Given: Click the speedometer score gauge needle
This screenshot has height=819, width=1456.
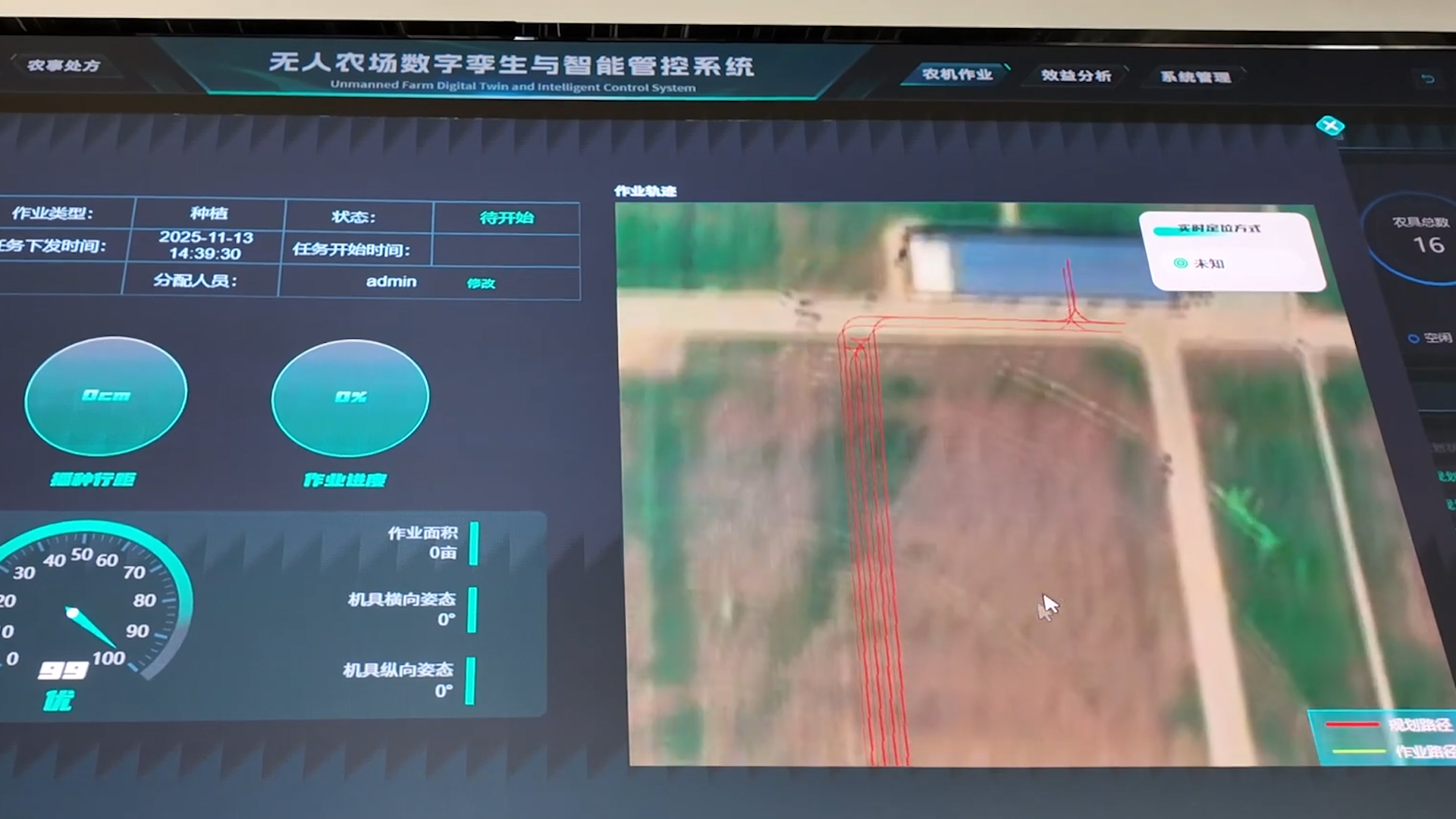Looking at the screenshot, I should point(89,626).
